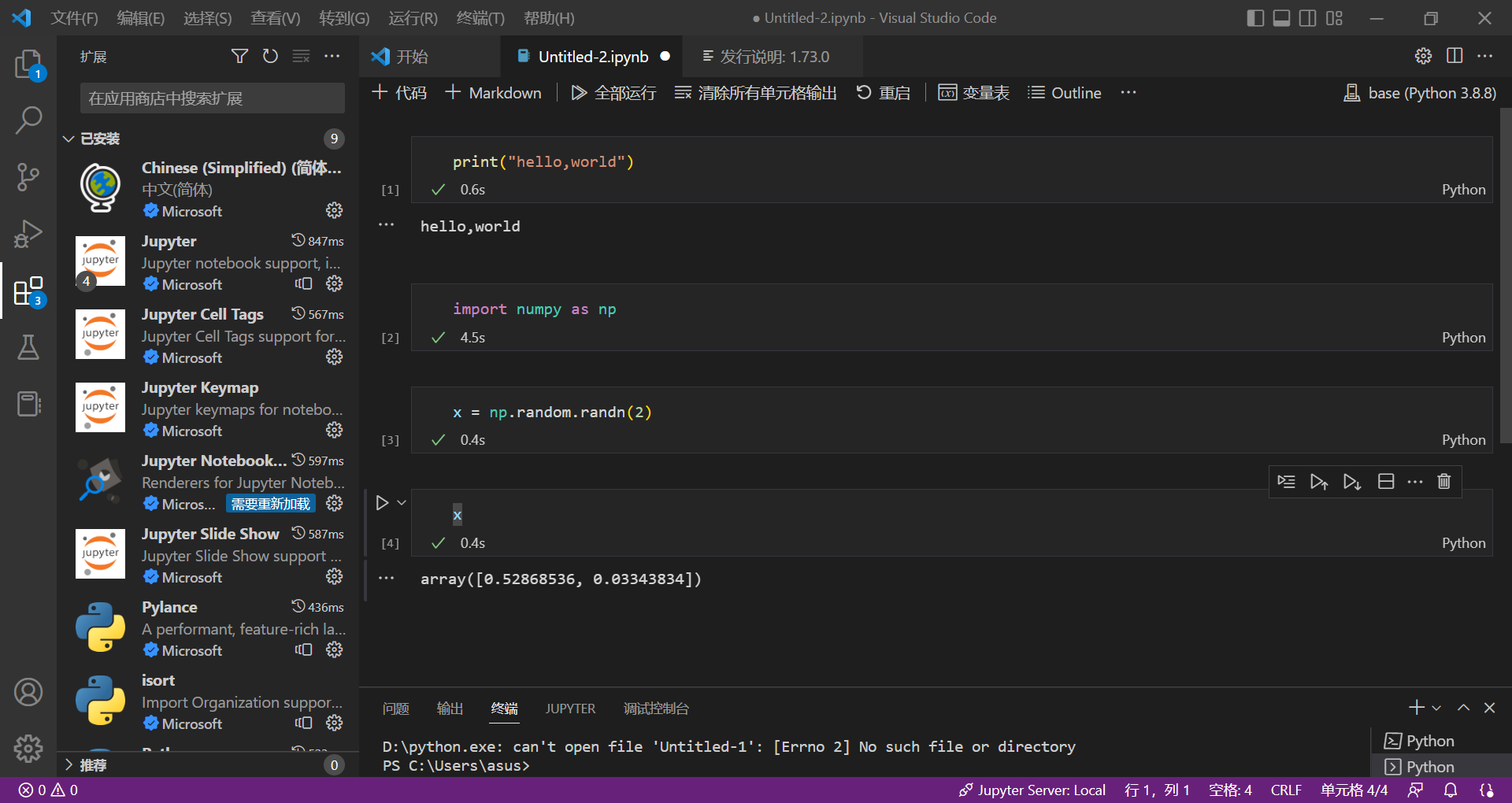The width and height of the screenshot is (1512, 803).
Task: Expand the recommended extensions section
Action: click(69, 764)
